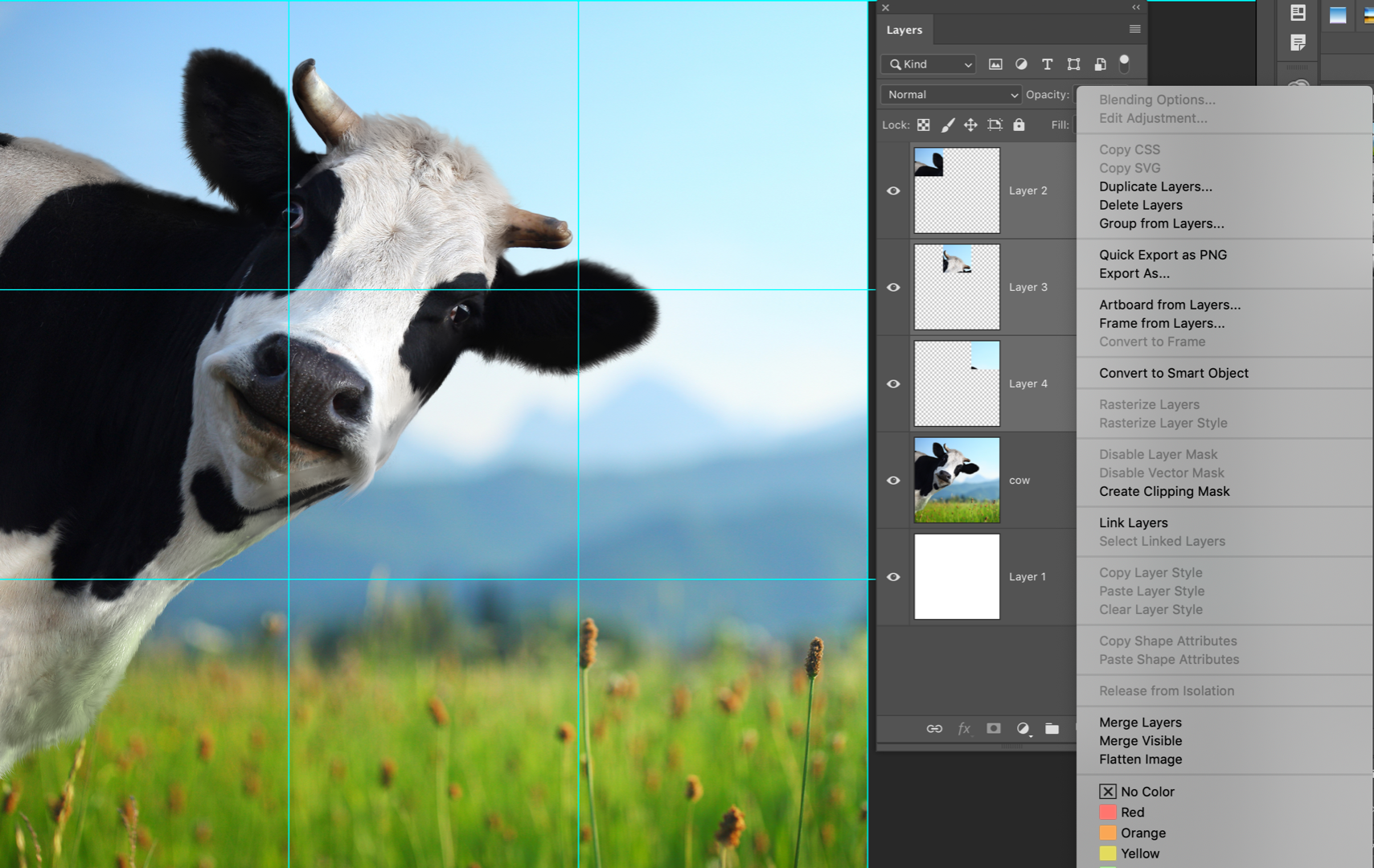
Task: Click Quick Export as PNG
Action: [x=1163, y=255]
